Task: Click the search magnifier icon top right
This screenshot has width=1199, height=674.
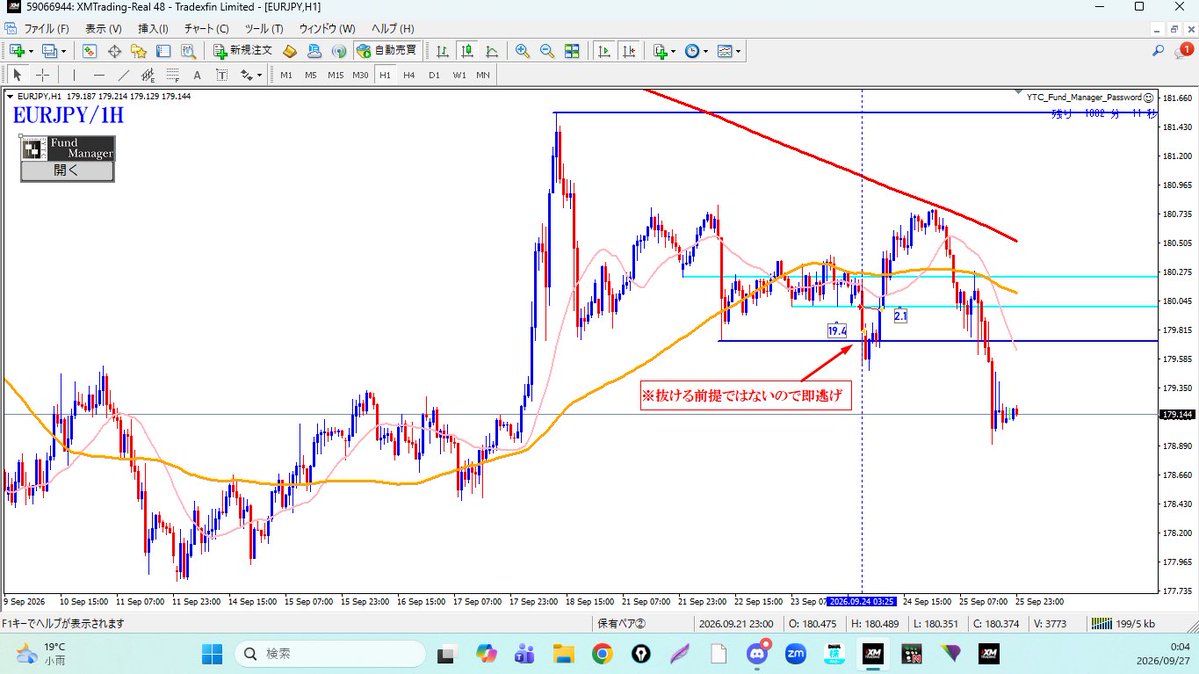Action: tap(1158, 50)
